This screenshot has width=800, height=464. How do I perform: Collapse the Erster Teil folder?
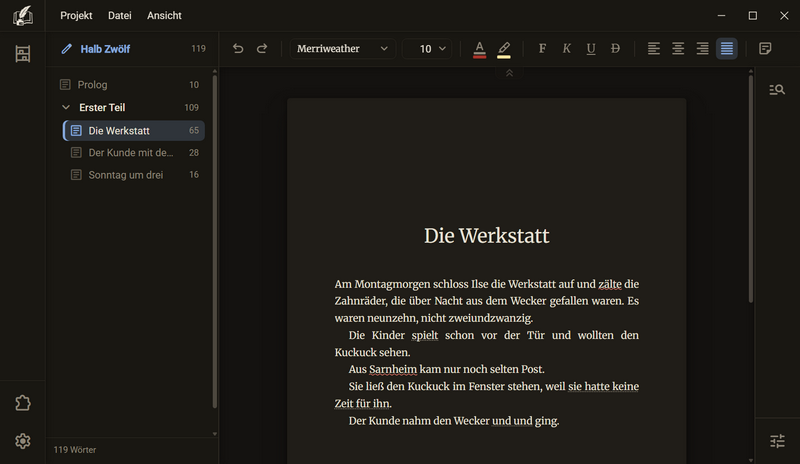click(66, 107)
